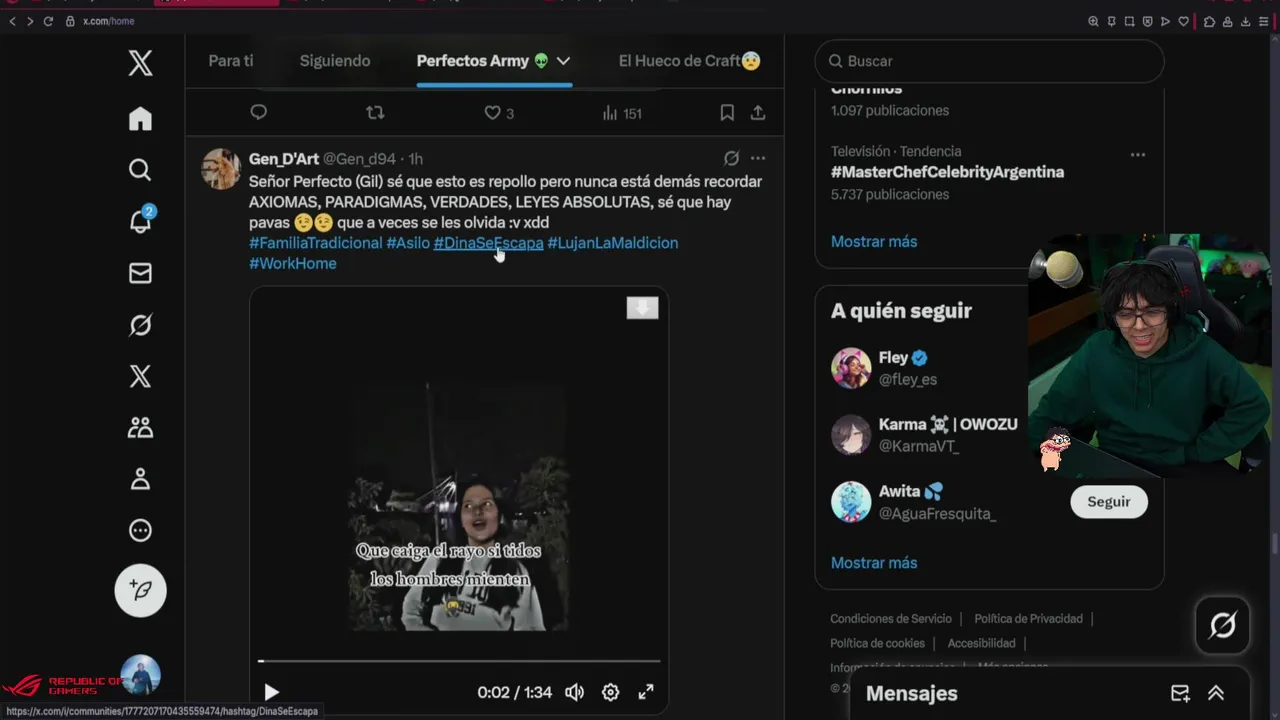Switch to Para ti tab
The height and width of the screenshot is (720, 1280).
point(231,61)
